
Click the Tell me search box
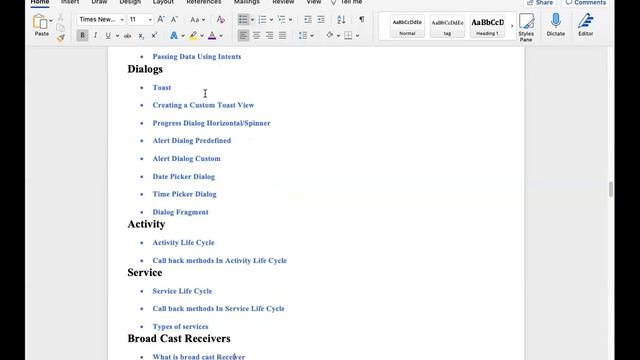347,2
